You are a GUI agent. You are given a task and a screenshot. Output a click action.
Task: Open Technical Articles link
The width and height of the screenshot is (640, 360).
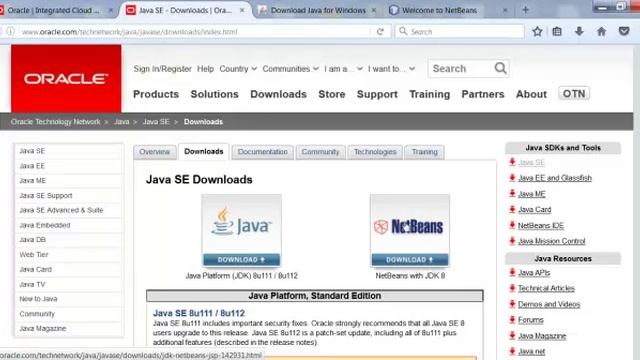click(x=546, y=288)
